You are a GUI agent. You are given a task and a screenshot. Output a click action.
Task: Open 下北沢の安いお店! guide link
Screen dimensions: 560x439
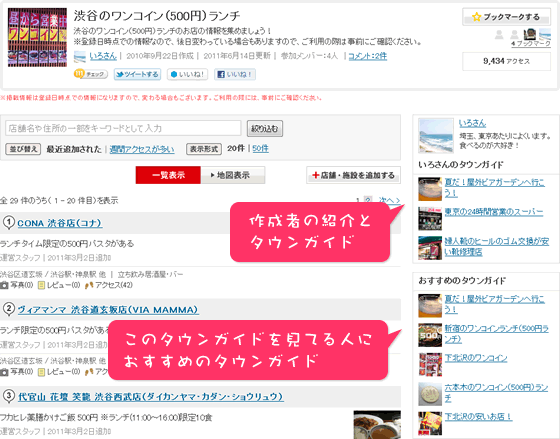click(479, 416)
